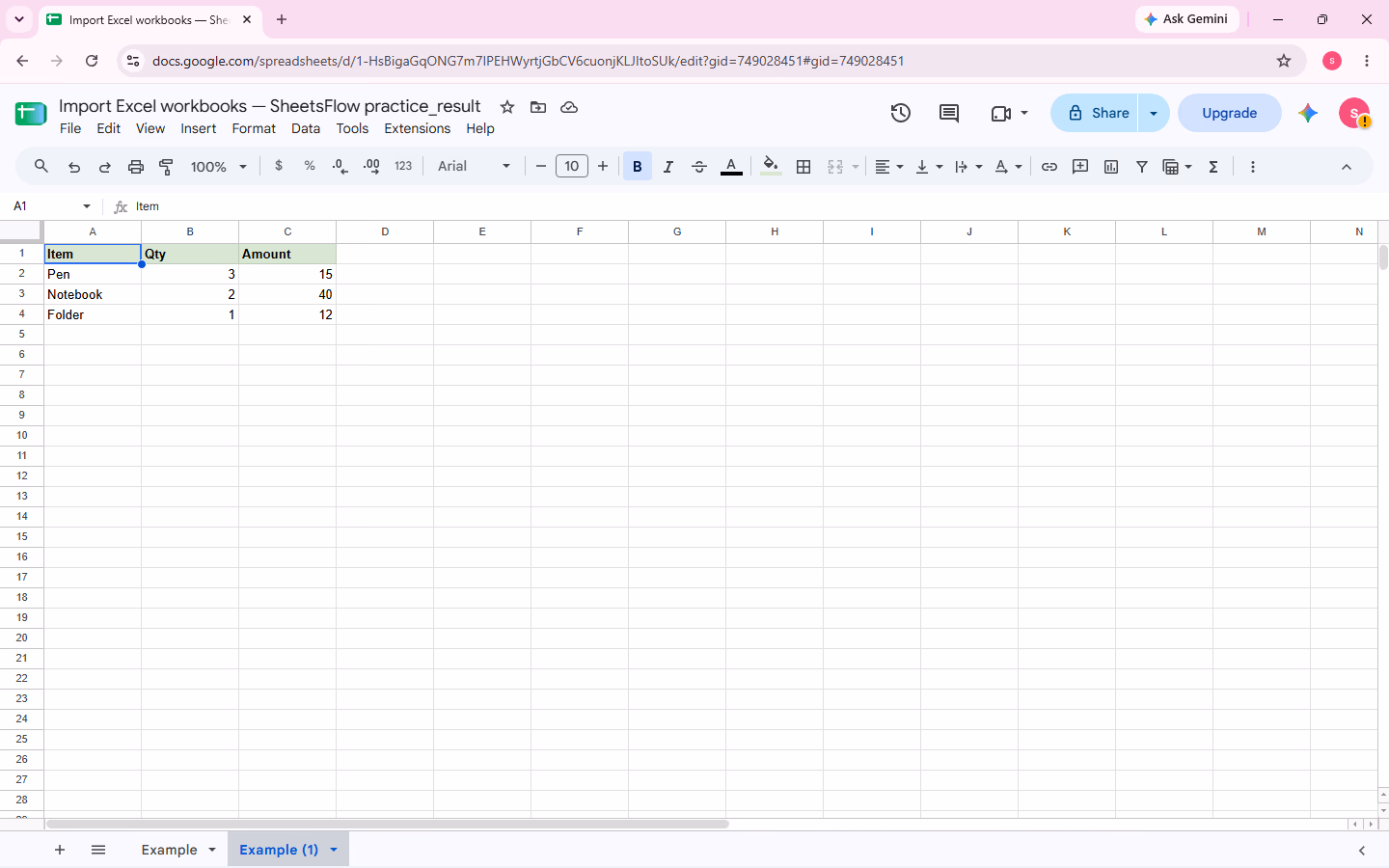Open functions sigma menu
The image size is (1389, 868).
(1213, 167)
